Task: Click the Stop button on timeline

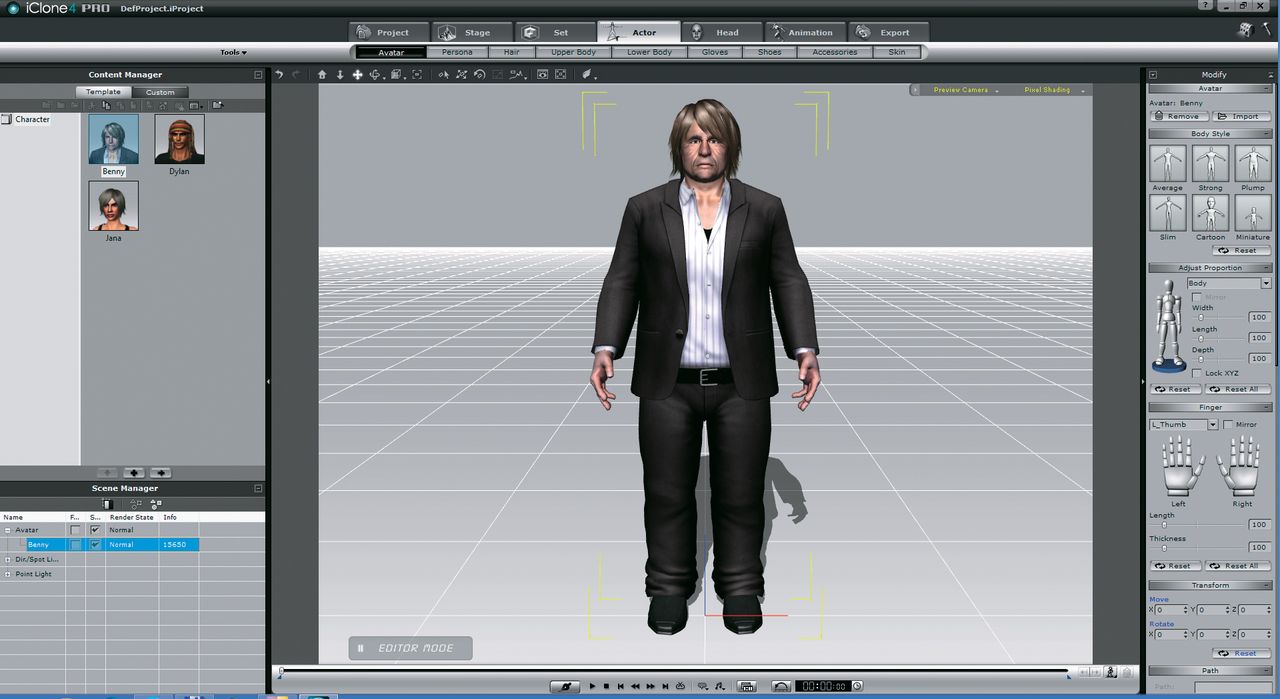Action: 606,686
